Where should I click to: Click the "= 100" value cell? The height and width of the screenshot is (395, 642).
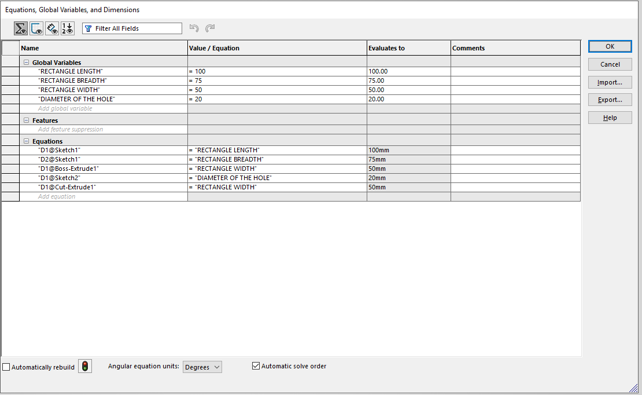(277, 71)
